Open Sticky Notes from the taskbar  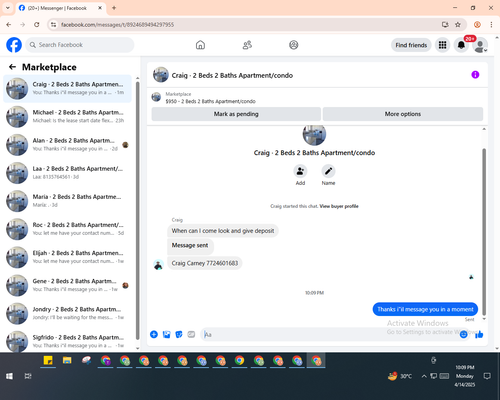point(48,361)
